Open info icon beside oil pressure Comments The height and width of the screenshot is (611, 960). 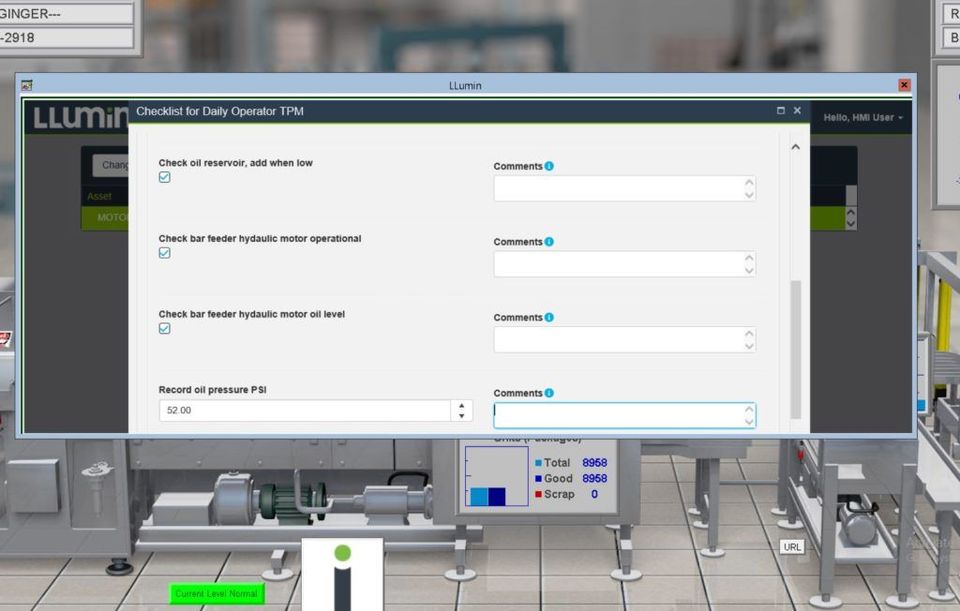coord(549,393)
